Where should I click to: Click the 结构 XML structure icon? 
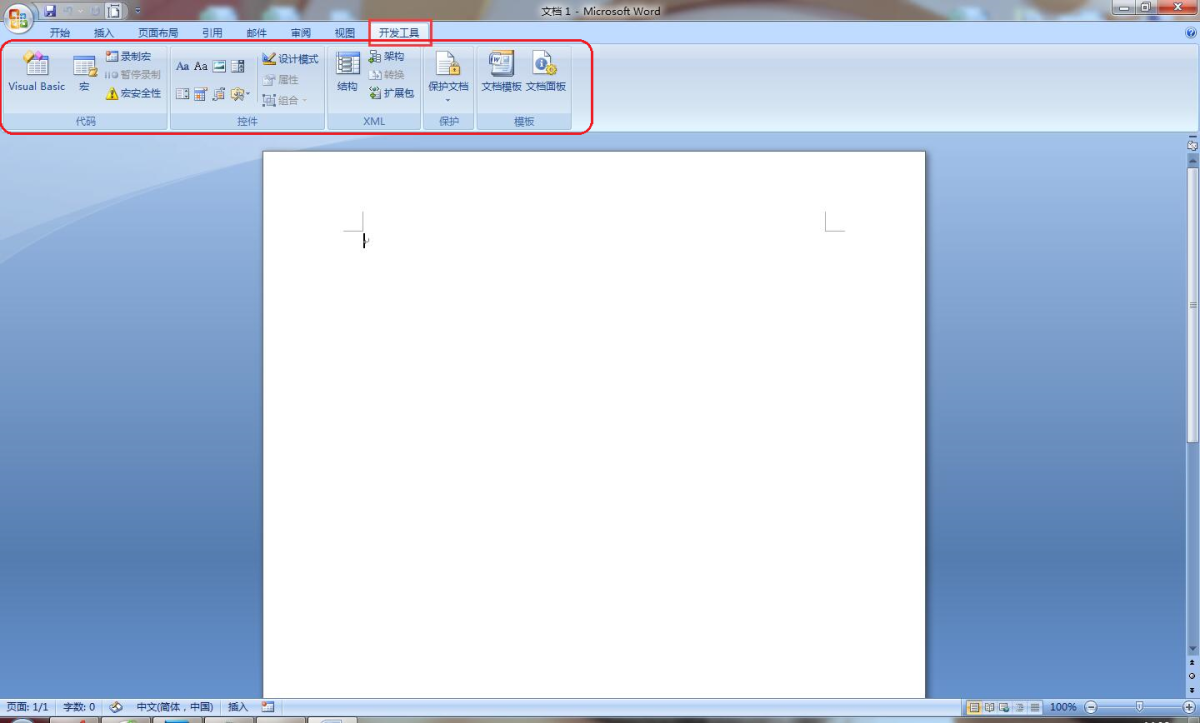[347, 73]
